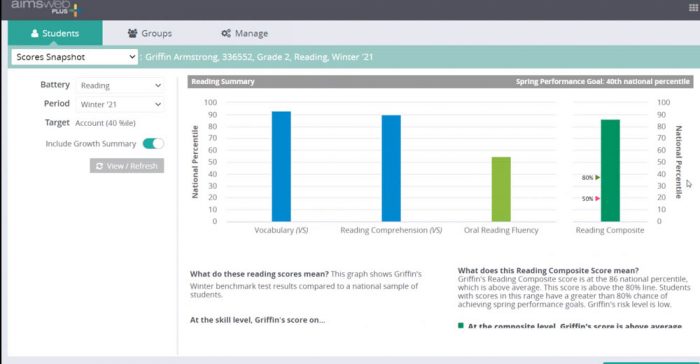
Task: Open the Period Winter '21 dropdown
Action: coord(120,104)
